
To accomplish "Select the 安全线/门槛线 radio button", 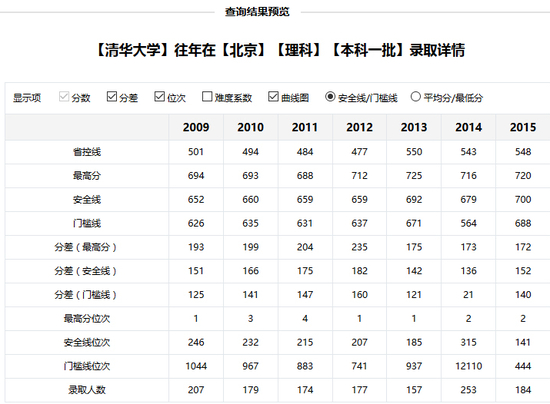I will (330, 96).
